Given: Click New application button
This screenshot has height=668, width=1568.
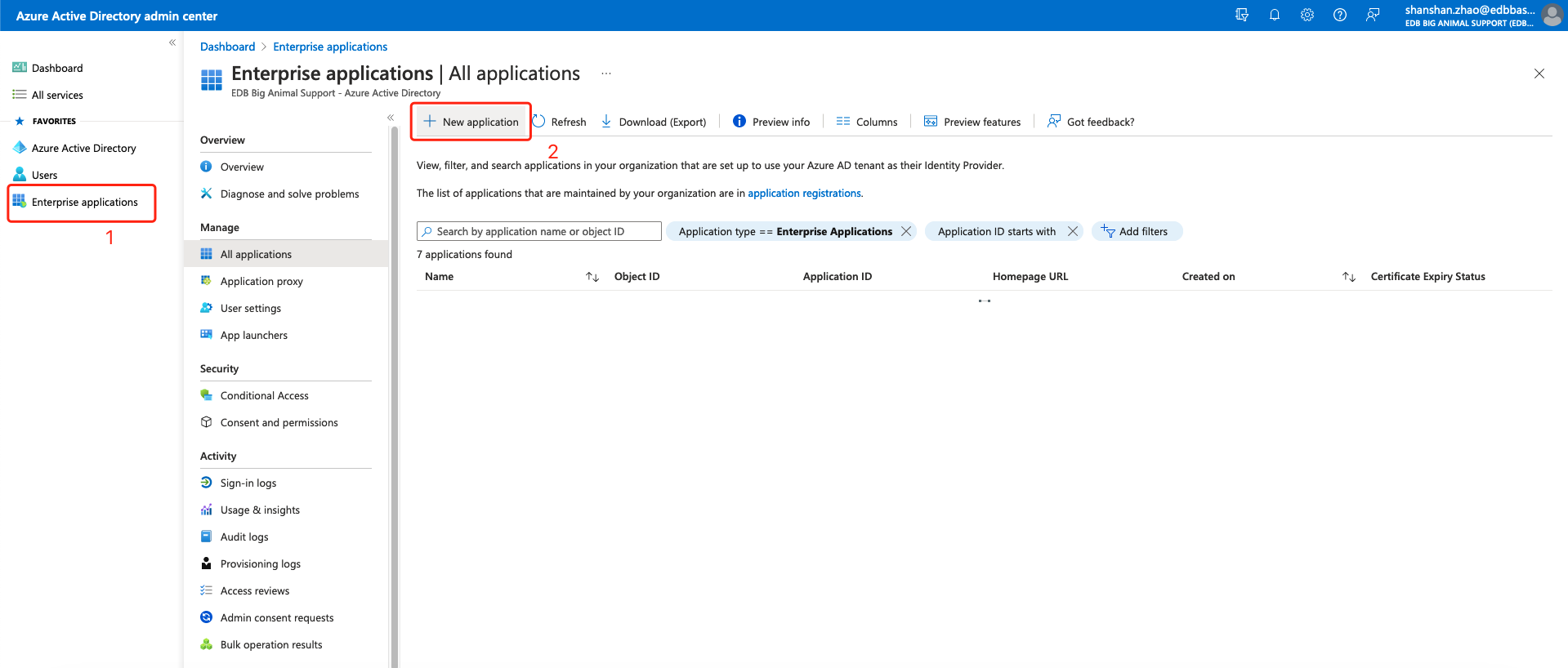Looking at the screenshot, I should tap(471, 122).
